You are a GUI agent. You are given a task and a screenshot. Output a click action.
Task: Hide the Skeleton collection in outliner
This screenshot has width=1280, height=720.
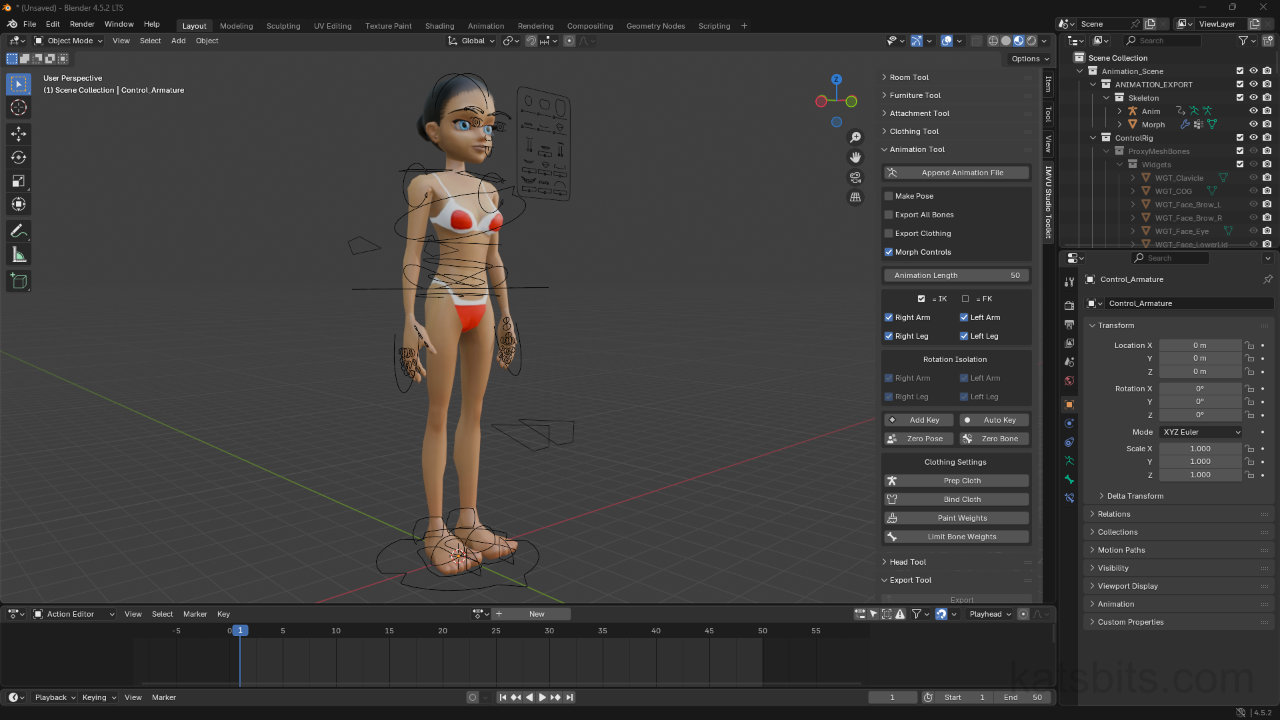[1253, 98]
